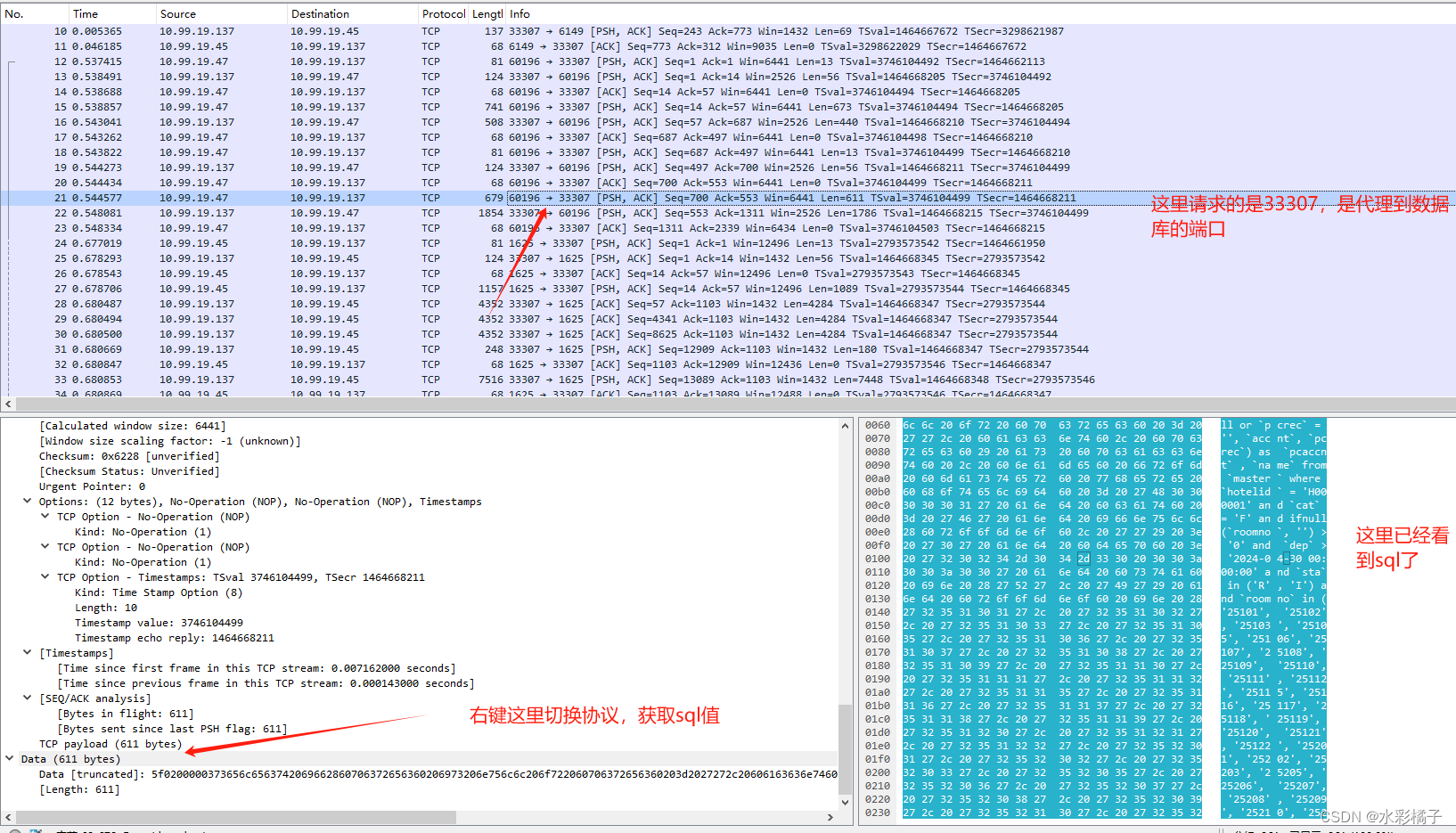Select packet number 12 at time 0.537415
This screenshot has width=1456, height=833.
[x=728, y=61]
